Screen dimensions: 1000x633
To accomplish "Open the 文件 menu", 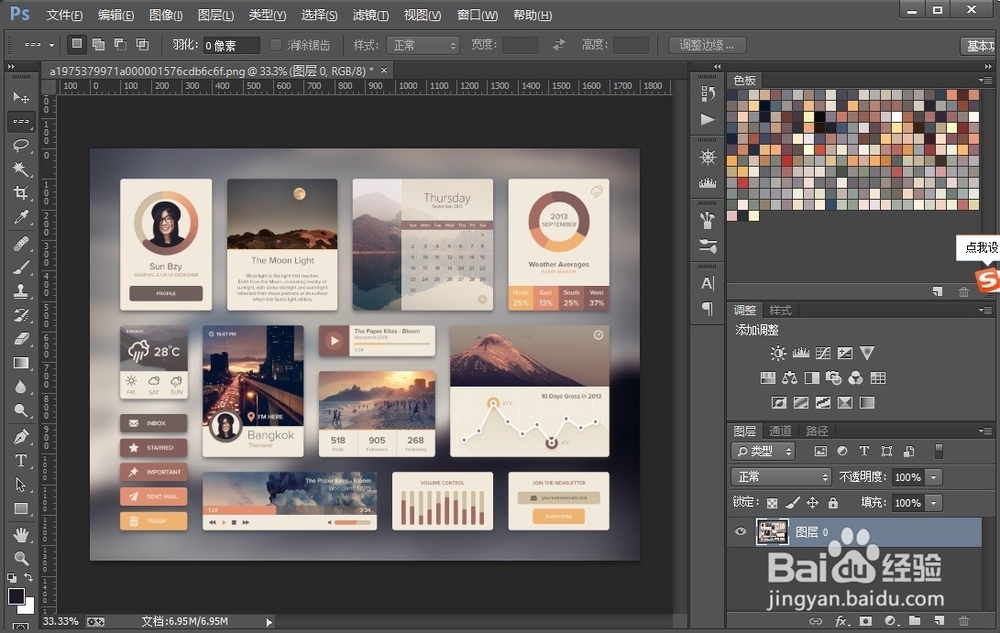I will click(x=64, y=15).
